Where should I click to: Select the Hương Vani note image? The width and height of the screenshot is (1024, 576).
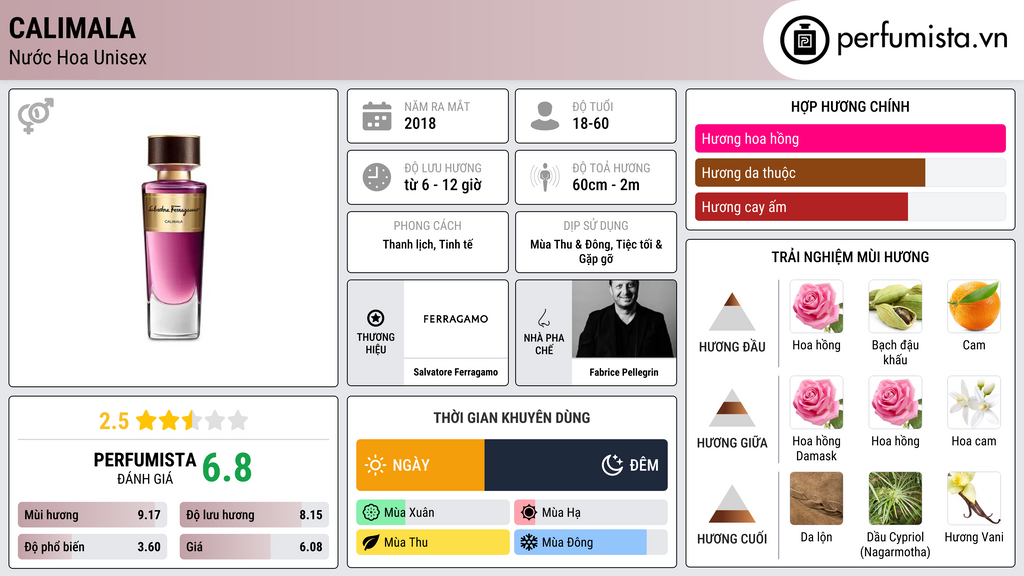[x=974, y=498]
